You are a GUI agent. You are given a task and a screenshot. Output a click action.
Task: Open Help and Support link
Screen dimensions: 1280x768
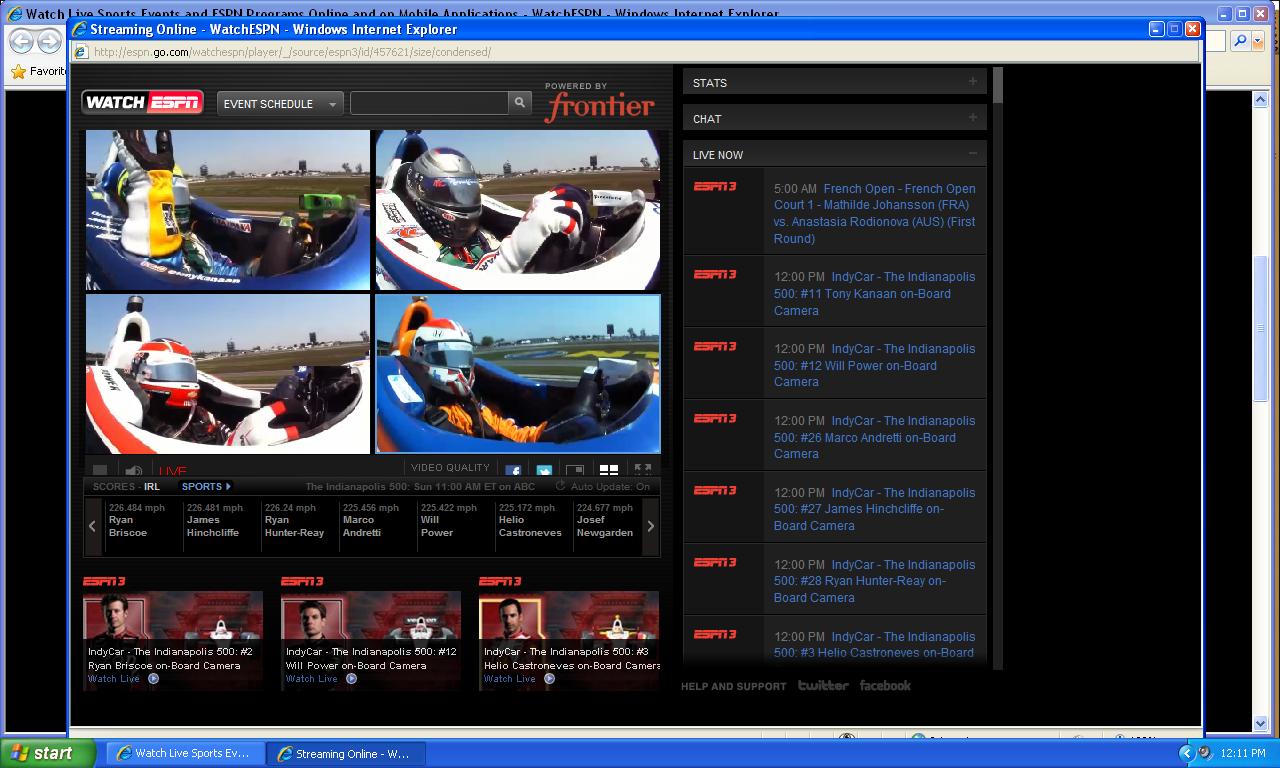click(x=733, y=686)
